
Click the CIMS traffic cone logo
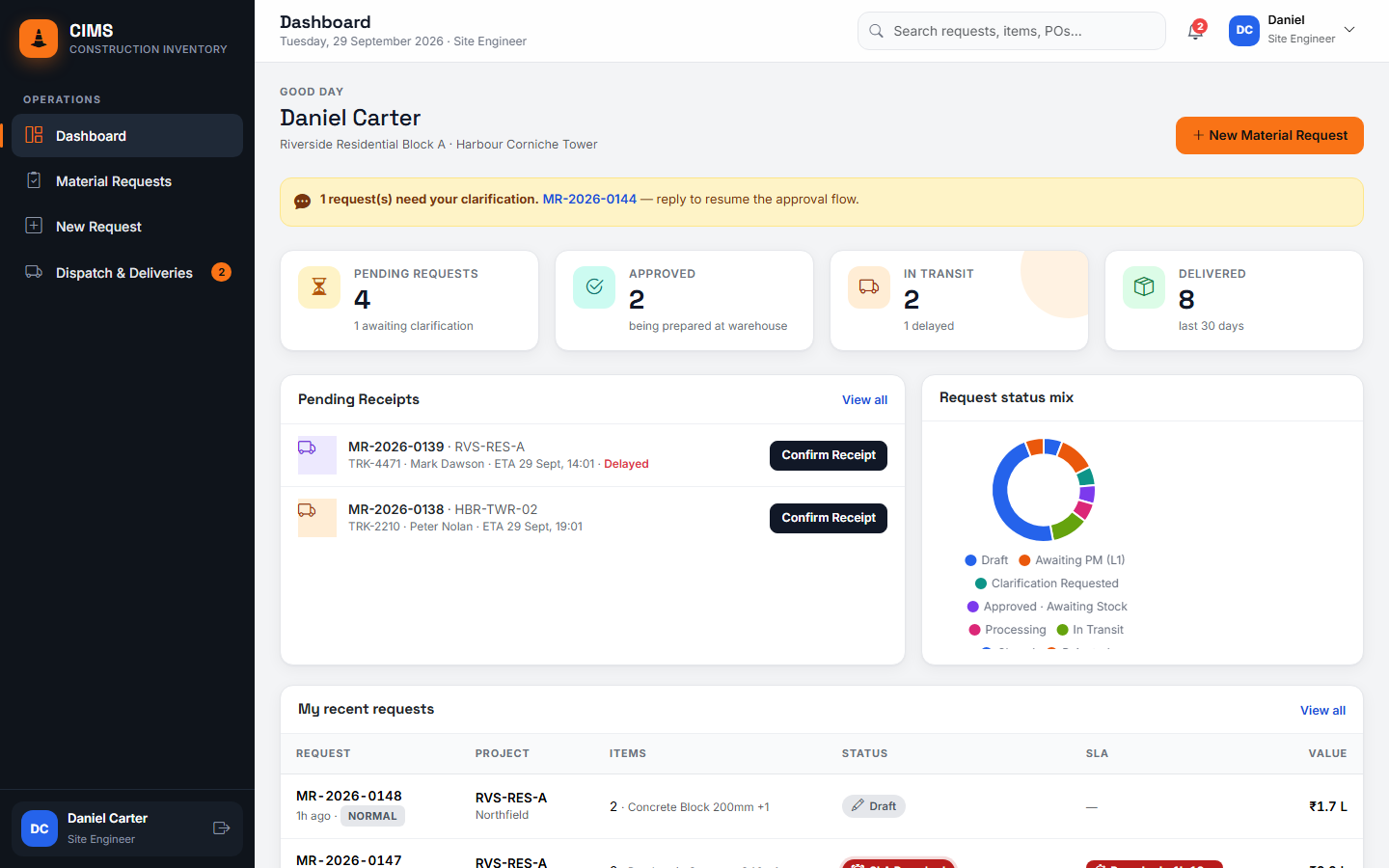39,39
